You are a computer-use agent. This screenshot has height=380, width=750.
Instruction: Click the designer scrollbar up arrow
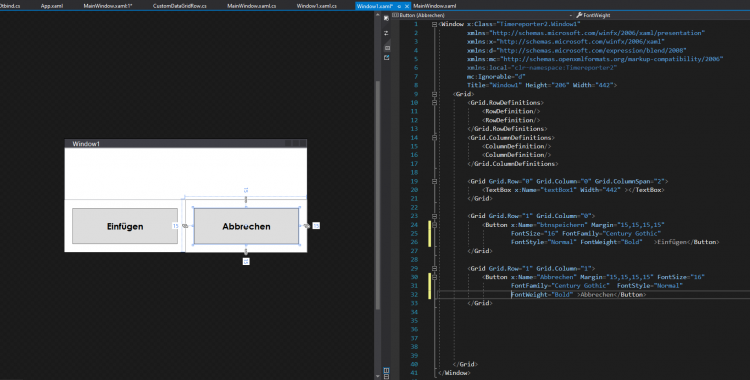click(377, 15)
